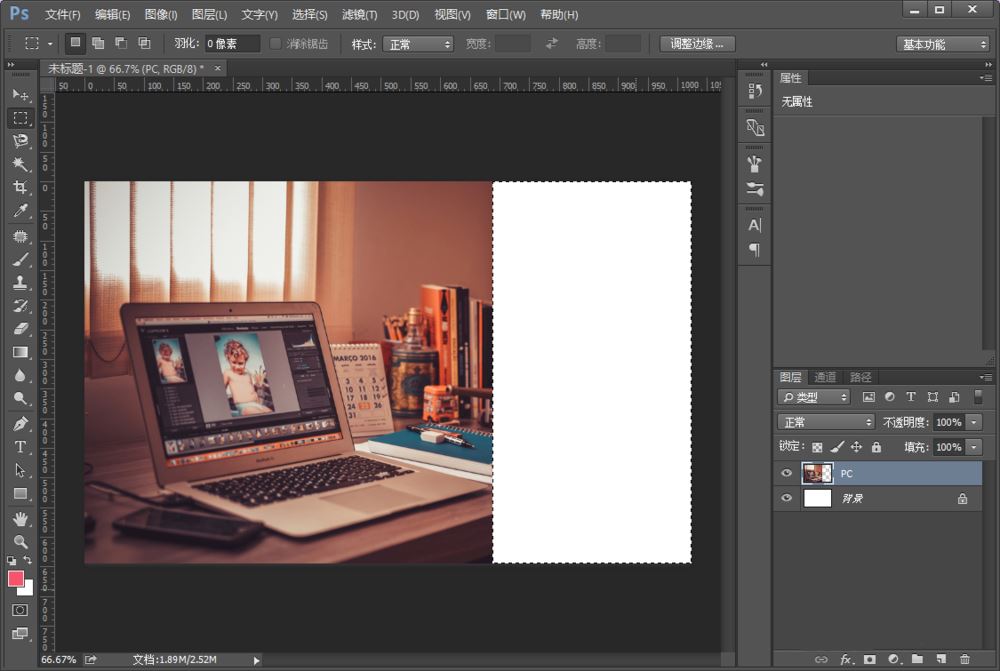
Task: Toggle lock position
Action: pos(857,447)
